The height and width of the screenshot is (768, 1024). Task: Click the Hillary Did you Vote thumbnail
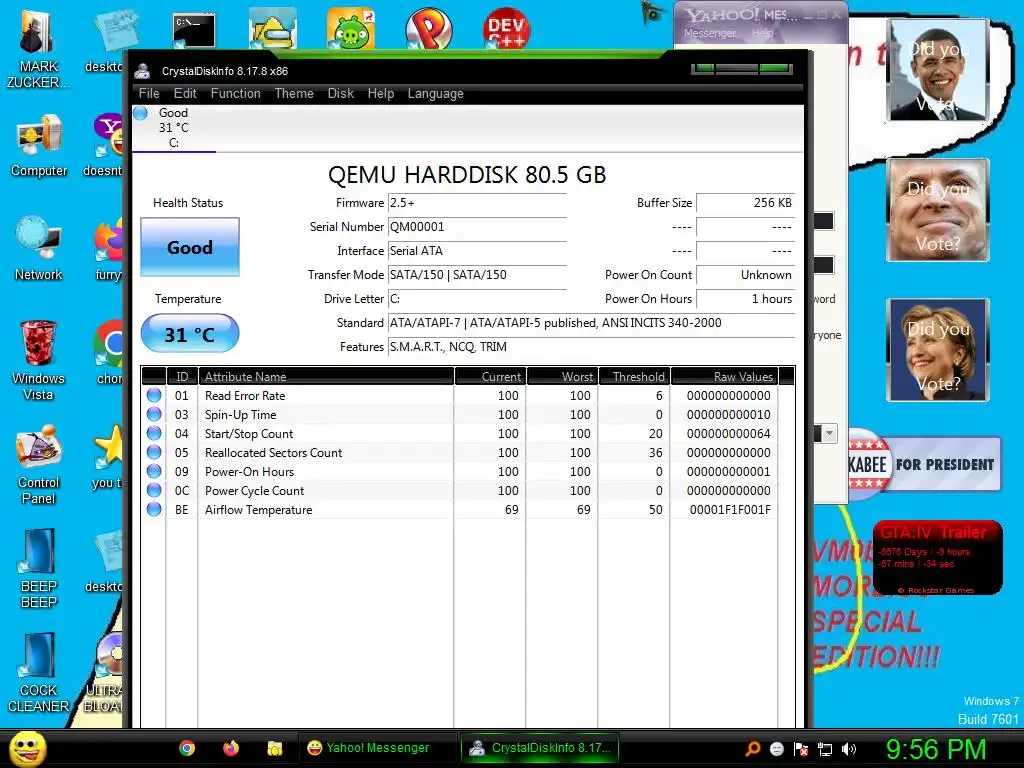(x=938, y=350)
